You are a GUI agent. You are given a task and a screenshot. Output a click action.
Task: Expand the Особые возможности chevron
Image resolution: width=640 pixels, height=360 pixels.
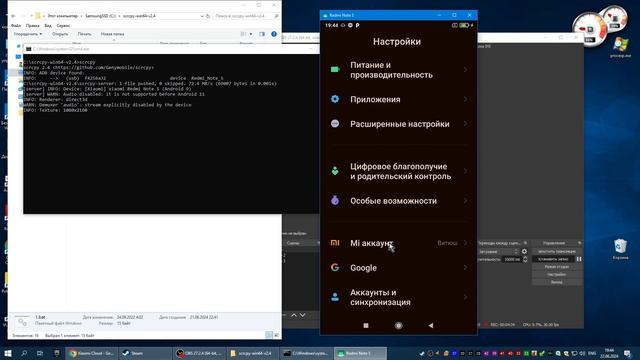coord(465,200)
